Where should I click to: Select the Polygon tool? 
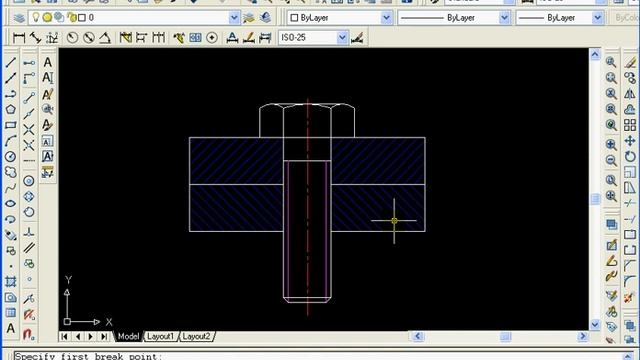(11, 109)
